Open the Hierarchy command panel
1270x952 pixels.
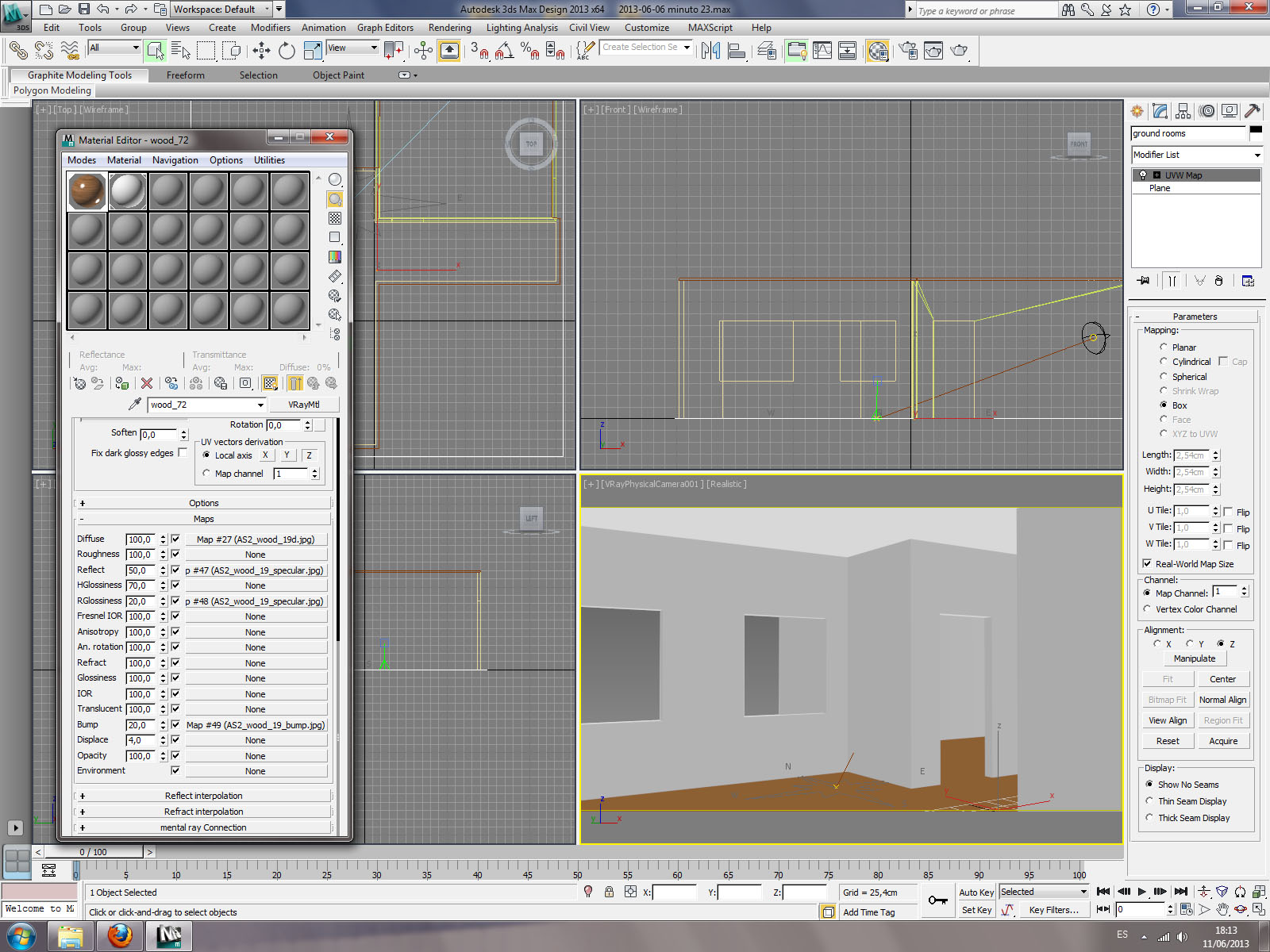1183,111
